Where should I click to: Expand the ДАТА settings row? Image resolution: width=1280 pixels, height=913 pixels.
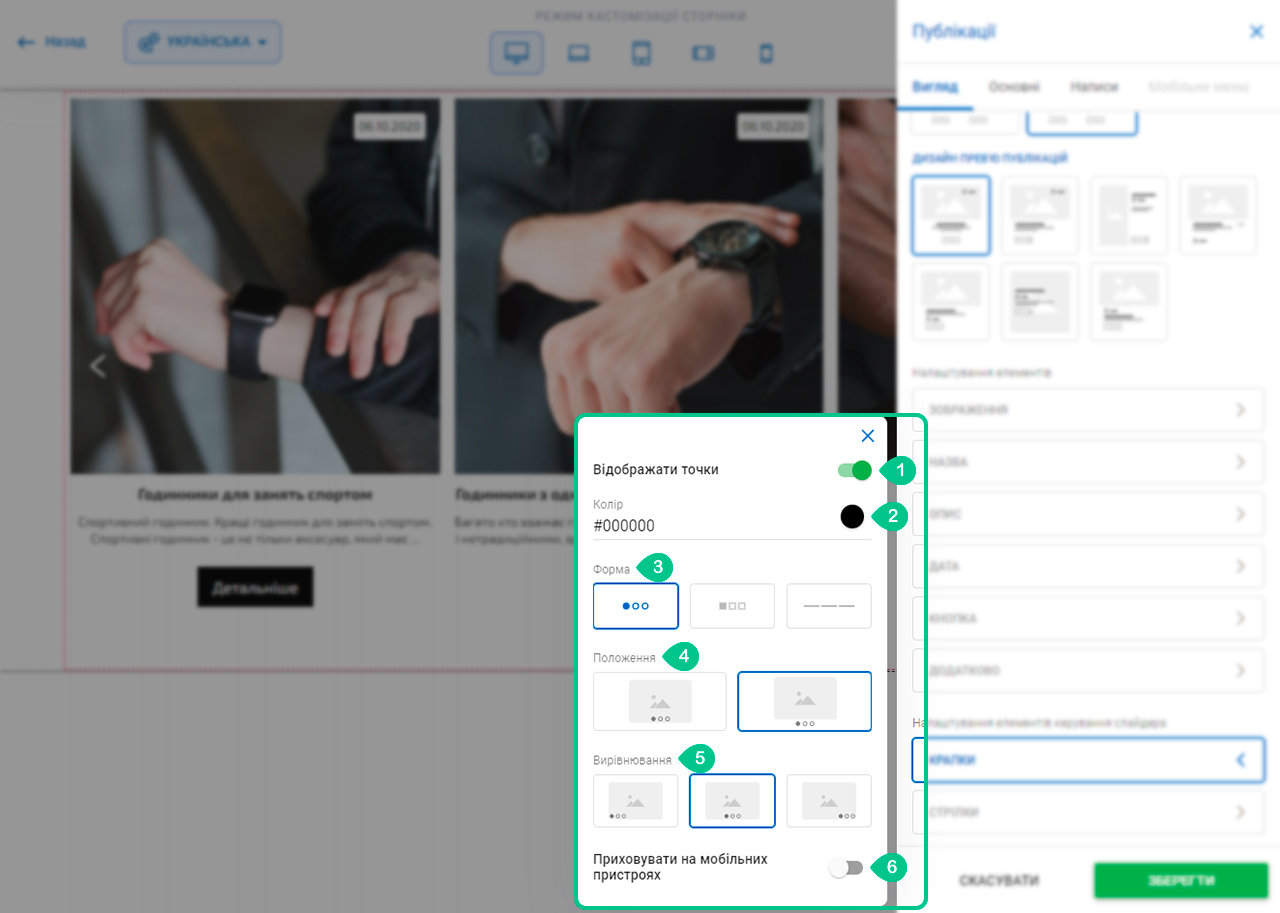(1088, 566)
